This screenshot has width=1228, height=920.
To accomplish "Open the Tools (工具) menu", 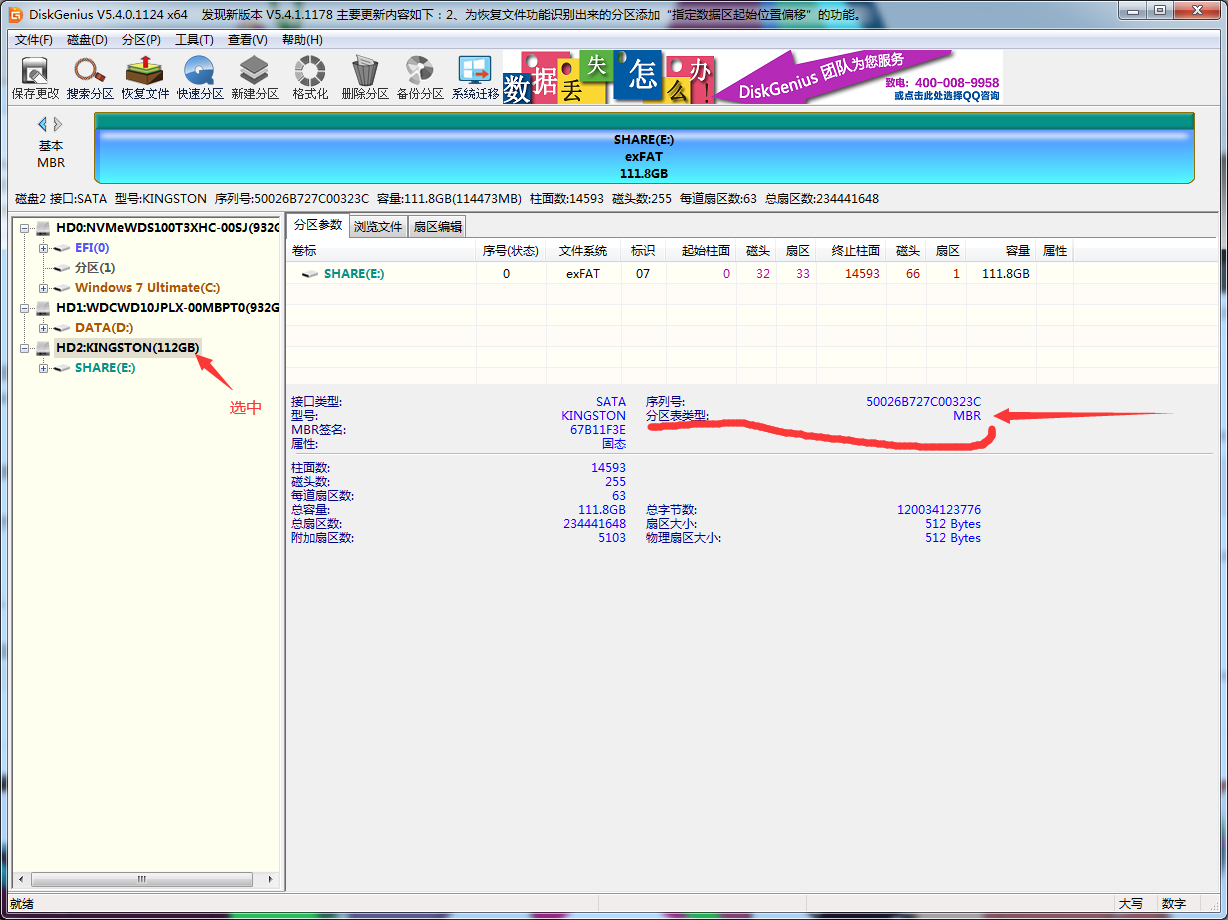I will (x=194, y=40).
